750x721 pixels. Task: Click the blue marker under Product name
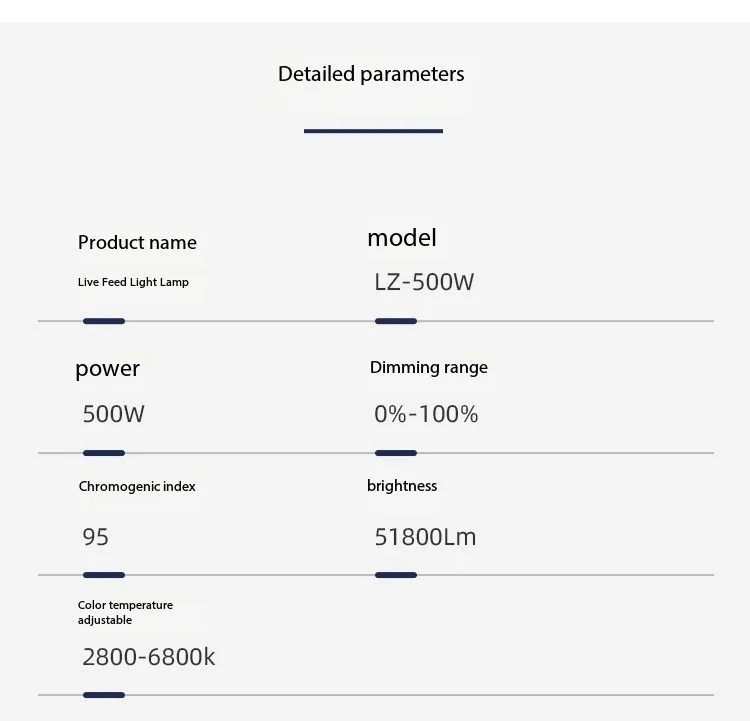(104, 321)
